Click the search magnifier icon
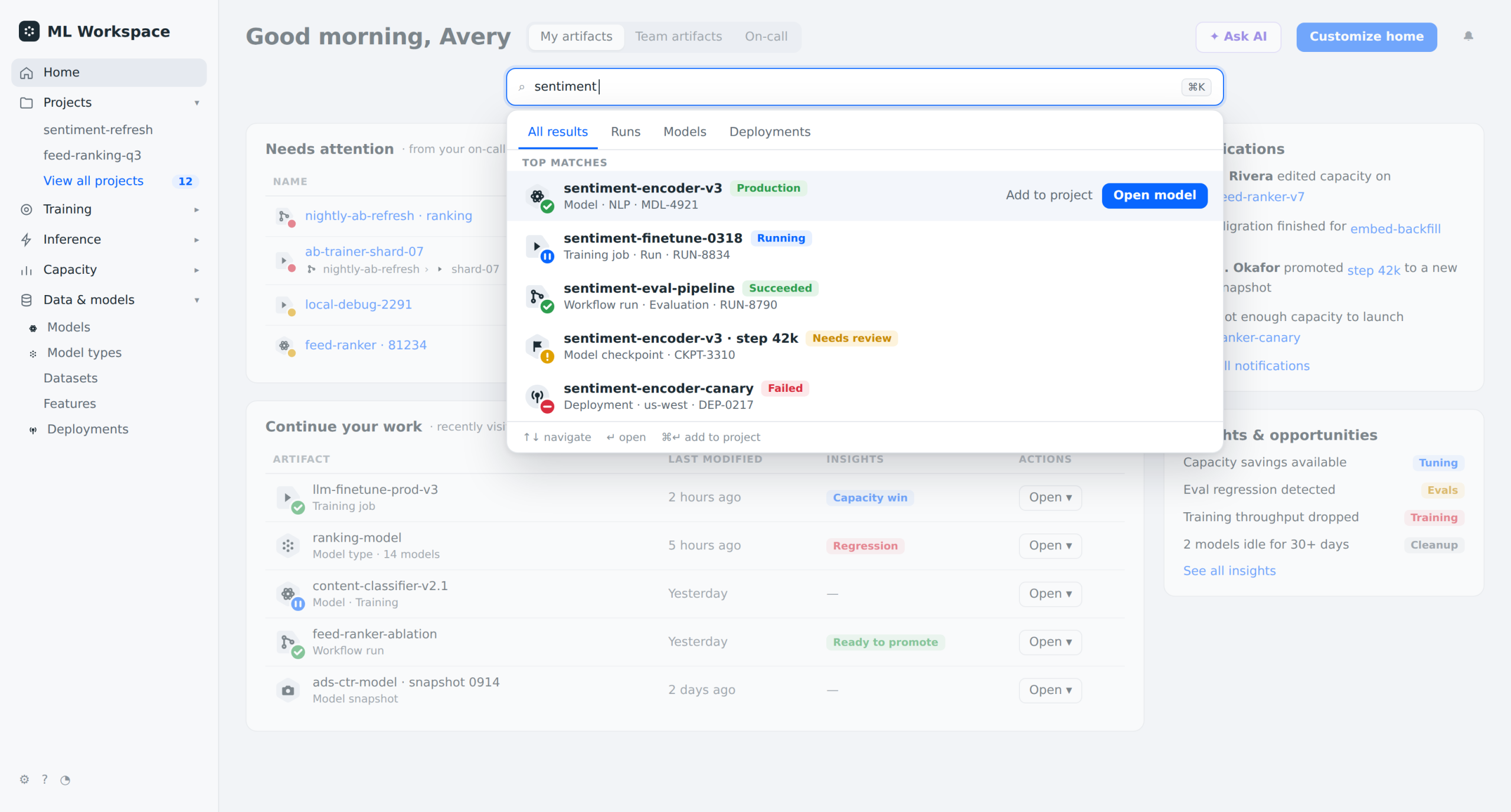The height and width of the screenshot is (812, 1511). click(522, 87)
